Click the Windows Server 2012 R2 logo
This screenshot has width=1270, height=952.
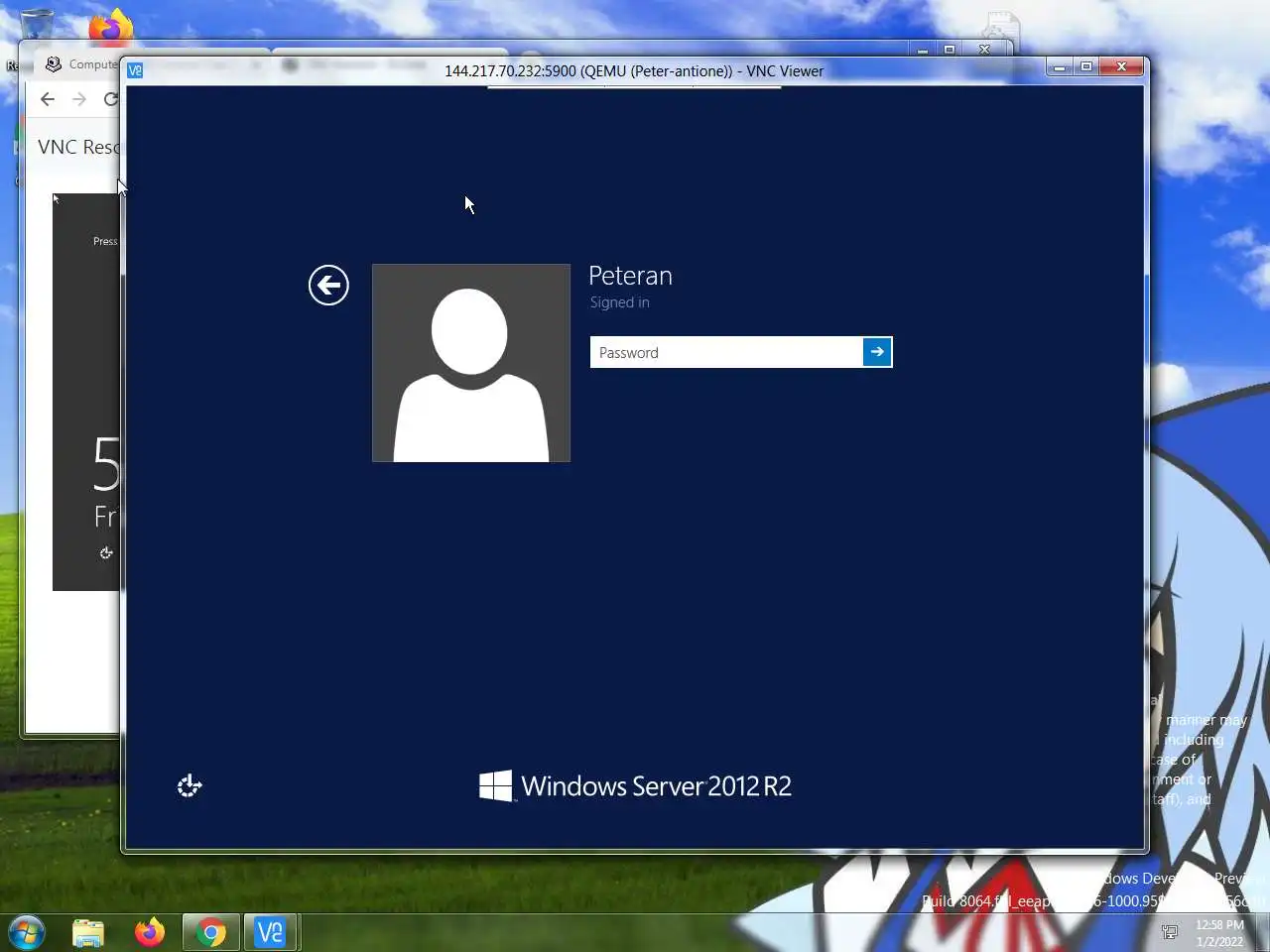[x=635, y=786]
